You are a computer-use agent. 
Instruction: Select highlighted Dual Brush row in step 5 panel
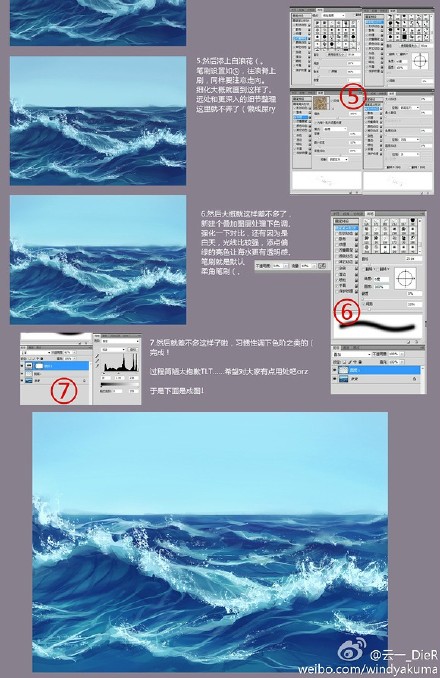[300, 38]
